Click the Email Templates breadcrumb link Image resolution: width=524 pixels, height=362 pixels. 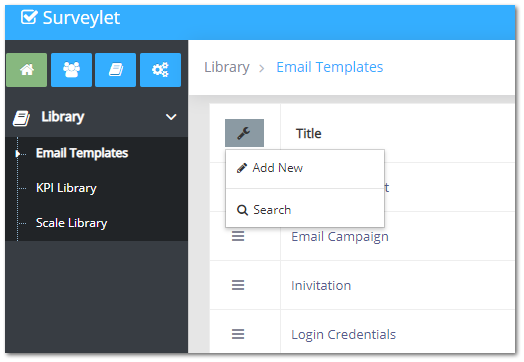tap(330, 67)
